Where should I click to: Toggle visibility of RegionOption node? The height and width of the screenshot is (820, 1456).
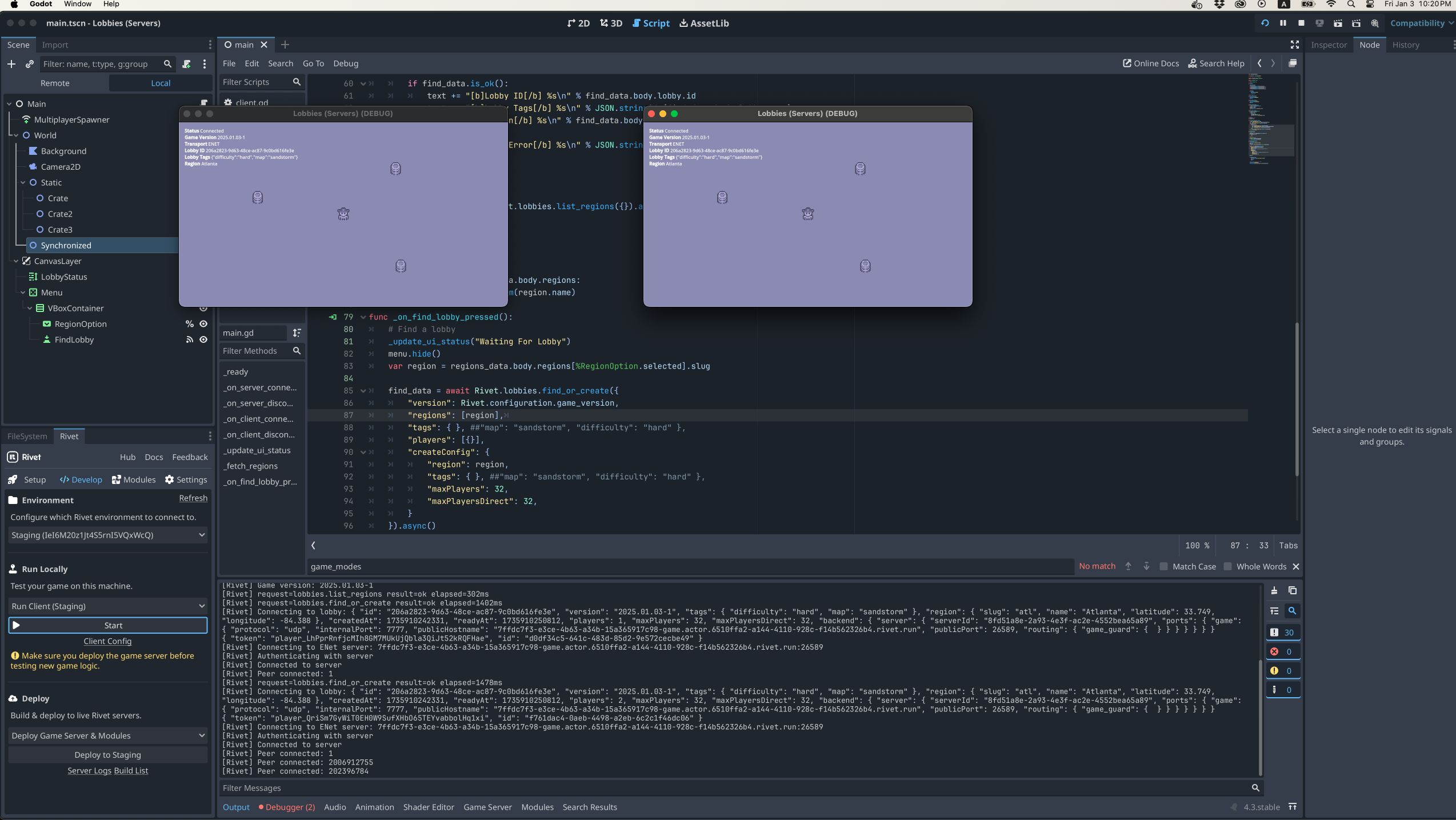[203, 323]
